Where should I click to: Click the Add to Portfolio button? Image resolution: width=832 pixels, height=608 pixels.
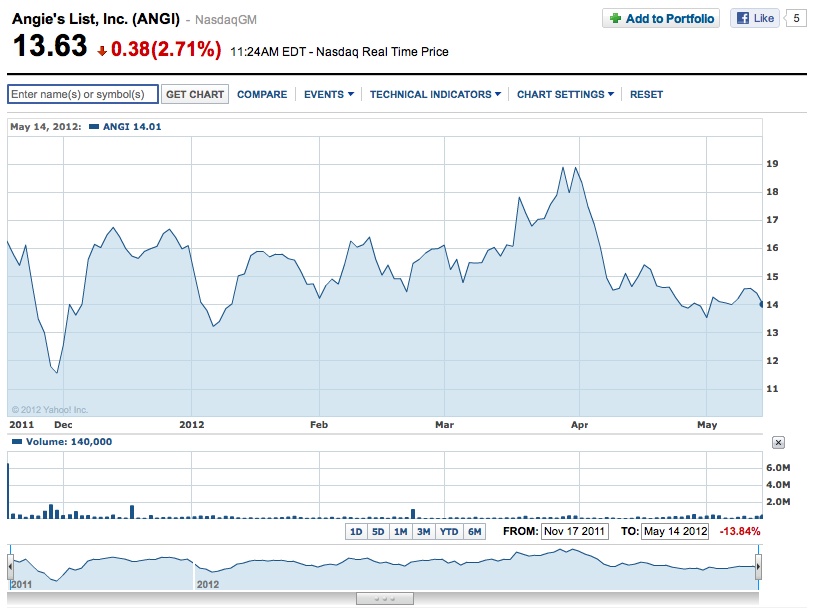(661, 19)
